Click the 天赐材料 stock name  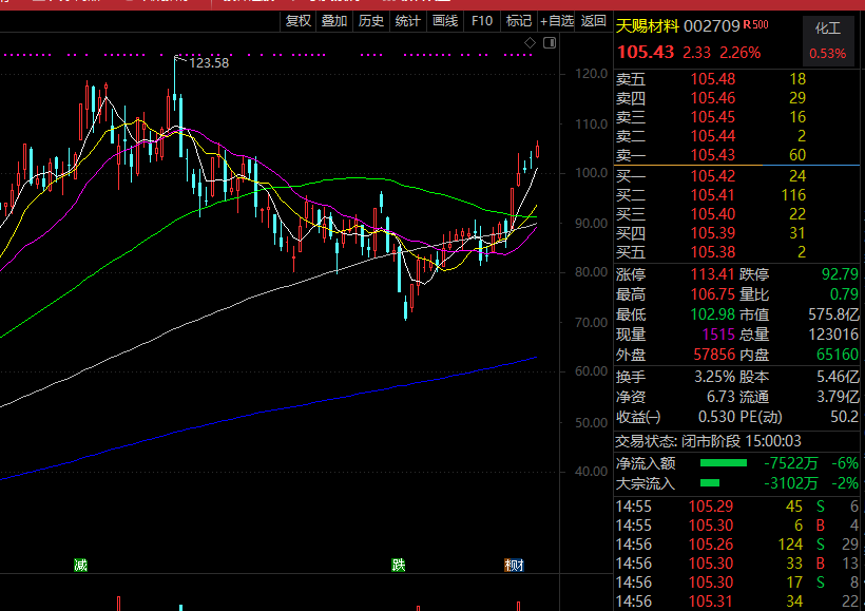point(647,26)
